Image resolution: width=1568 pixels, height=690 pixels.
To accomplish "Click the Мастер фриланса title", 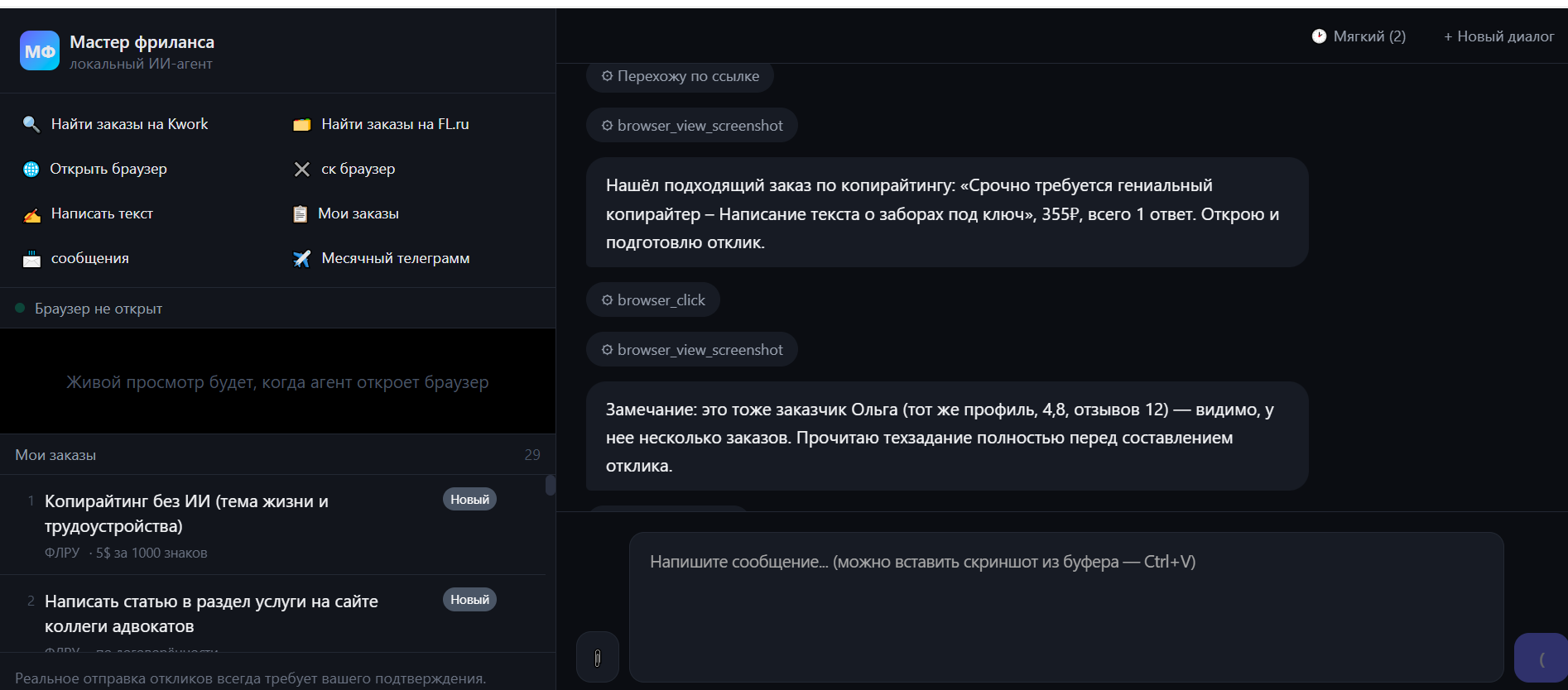I will [x=142, y=42].
